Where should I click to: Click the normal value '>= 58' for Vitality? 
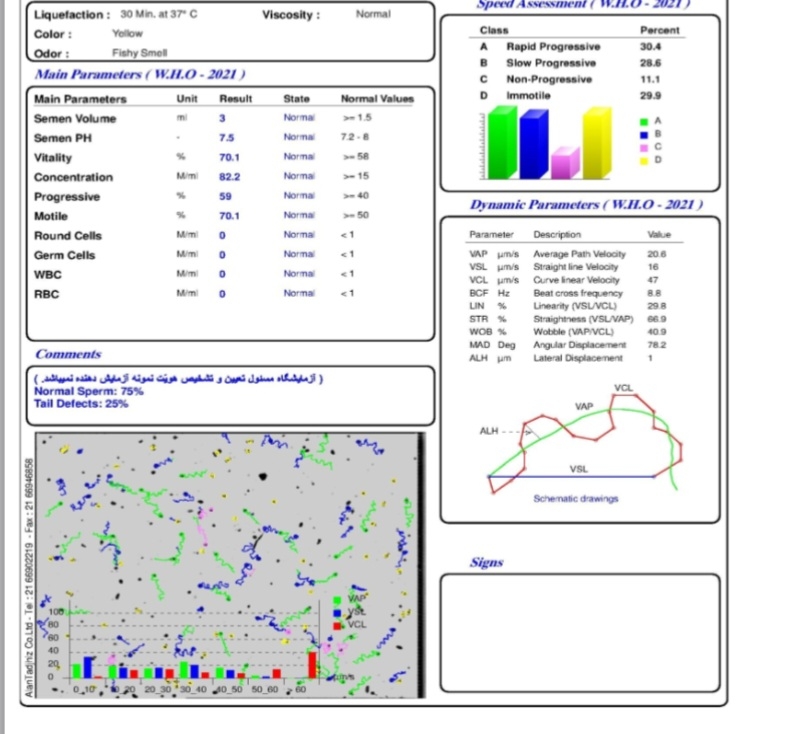click(x=356, y=156)
